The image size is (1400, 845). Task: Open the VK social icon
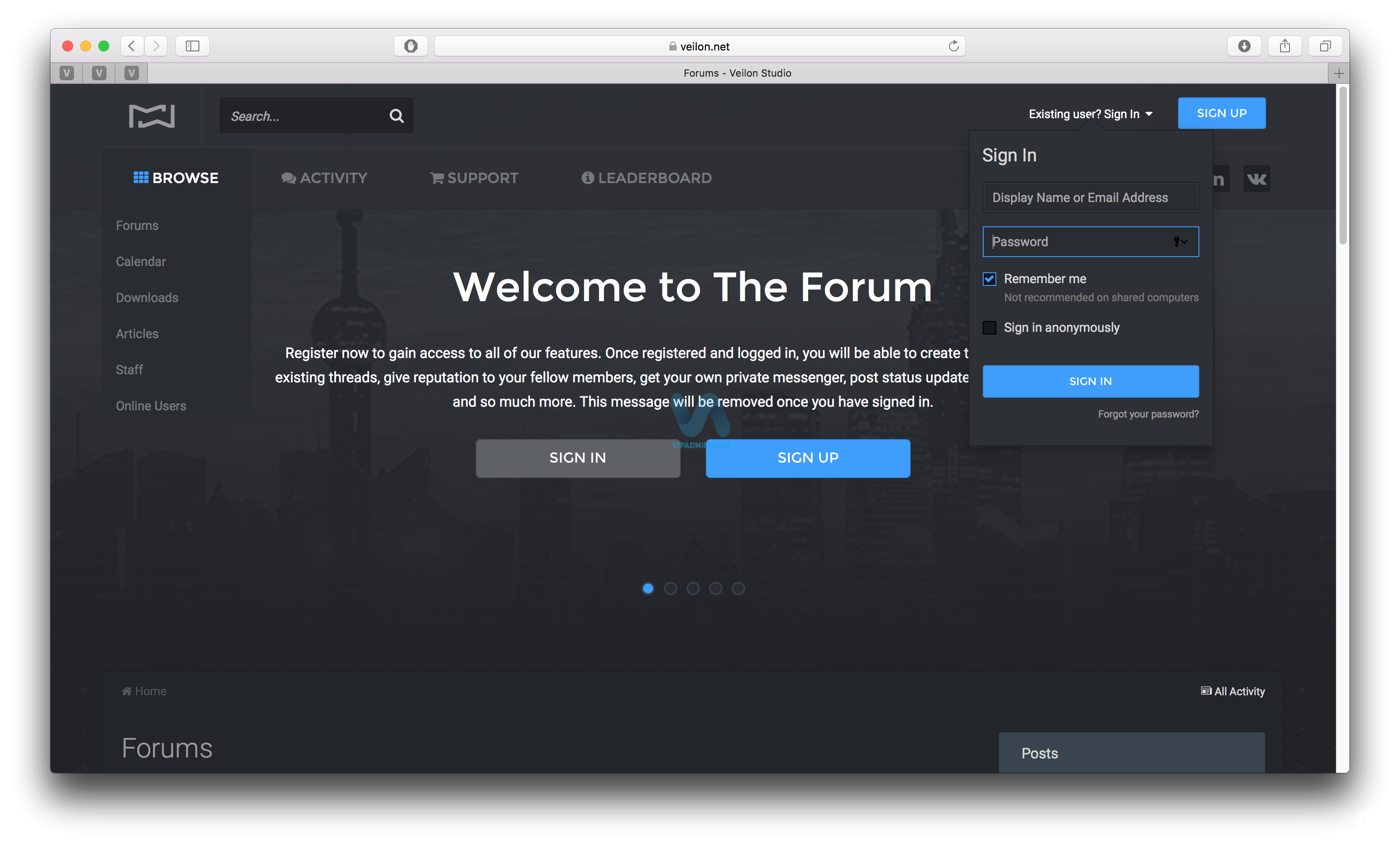1256,179
